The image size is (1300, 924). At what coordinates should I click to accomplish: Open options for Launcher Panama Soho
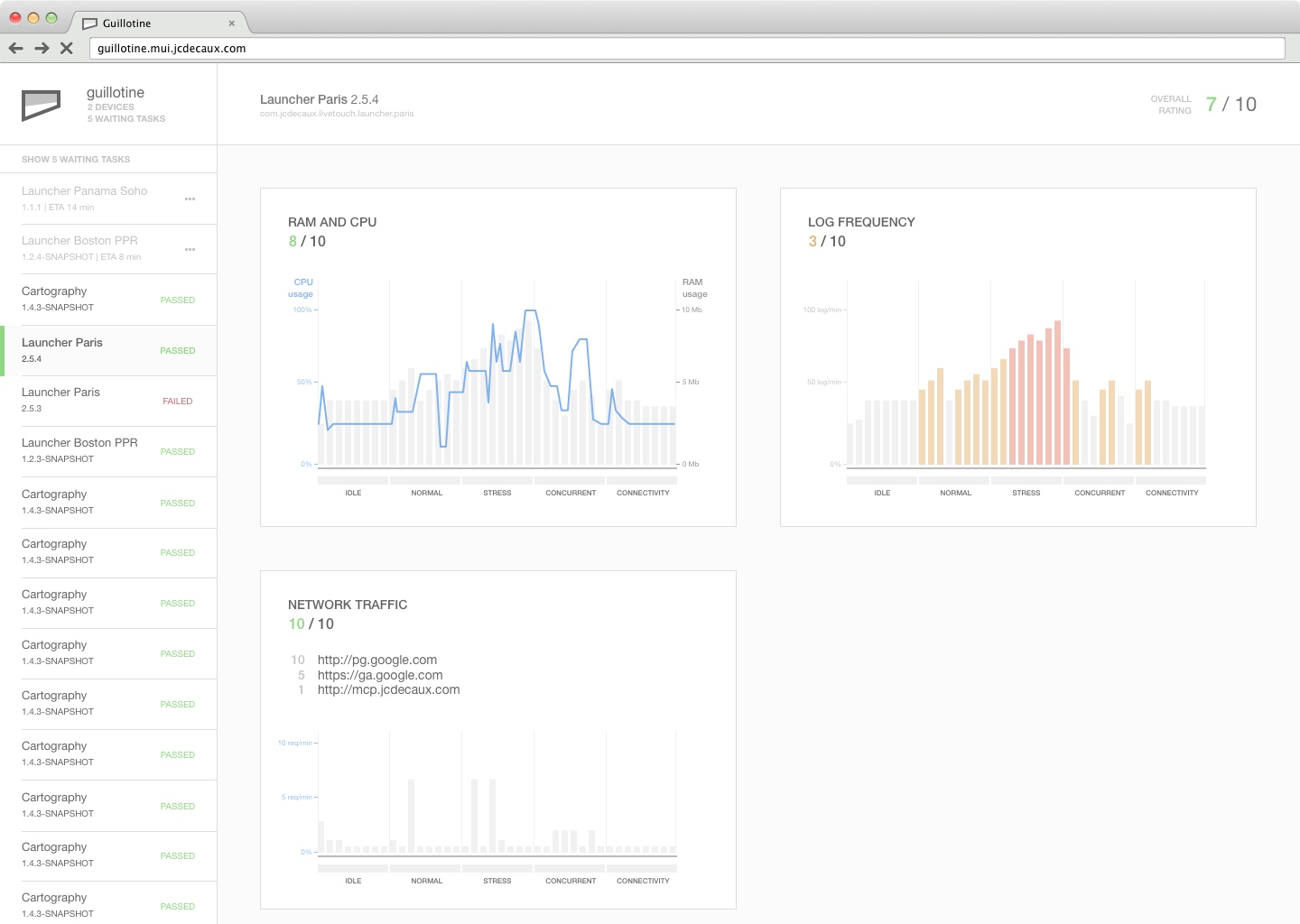pos(190,199)
